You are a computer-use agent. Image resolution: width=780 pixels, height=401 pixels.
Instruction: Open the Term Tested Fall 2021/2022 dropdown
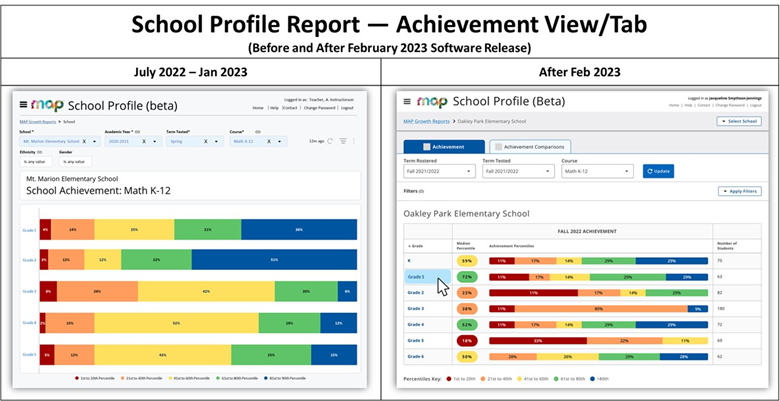517,171
